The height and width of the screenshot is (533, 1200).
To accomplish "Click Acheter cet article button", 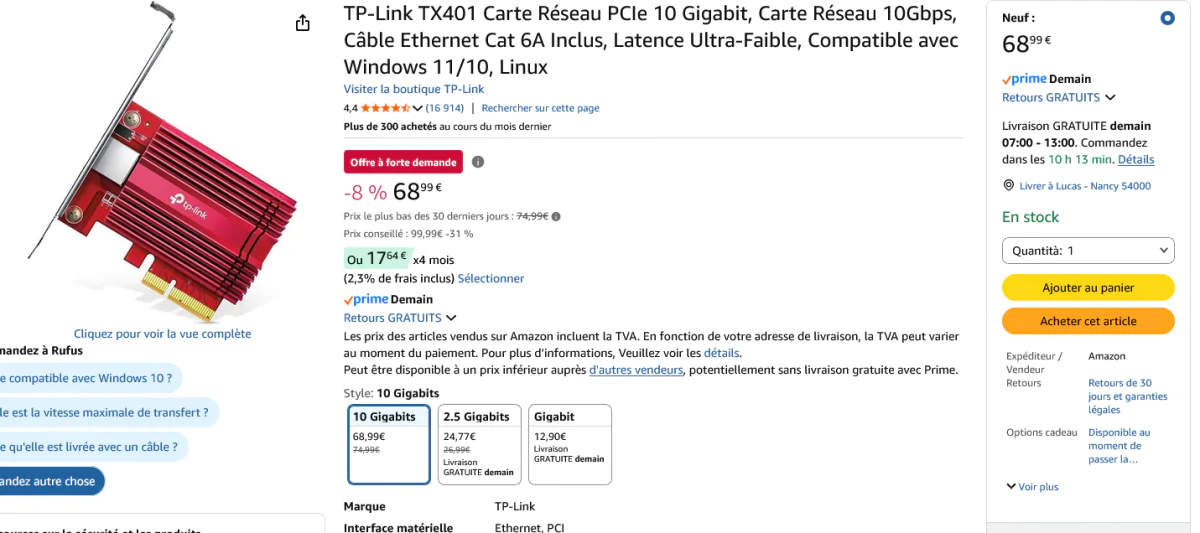I will click(x=1088, y=321).
